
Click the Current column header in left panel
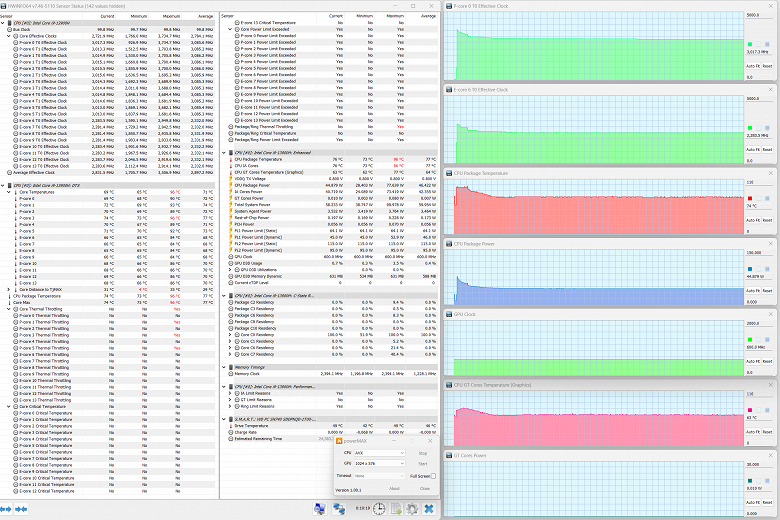point(107,16)
